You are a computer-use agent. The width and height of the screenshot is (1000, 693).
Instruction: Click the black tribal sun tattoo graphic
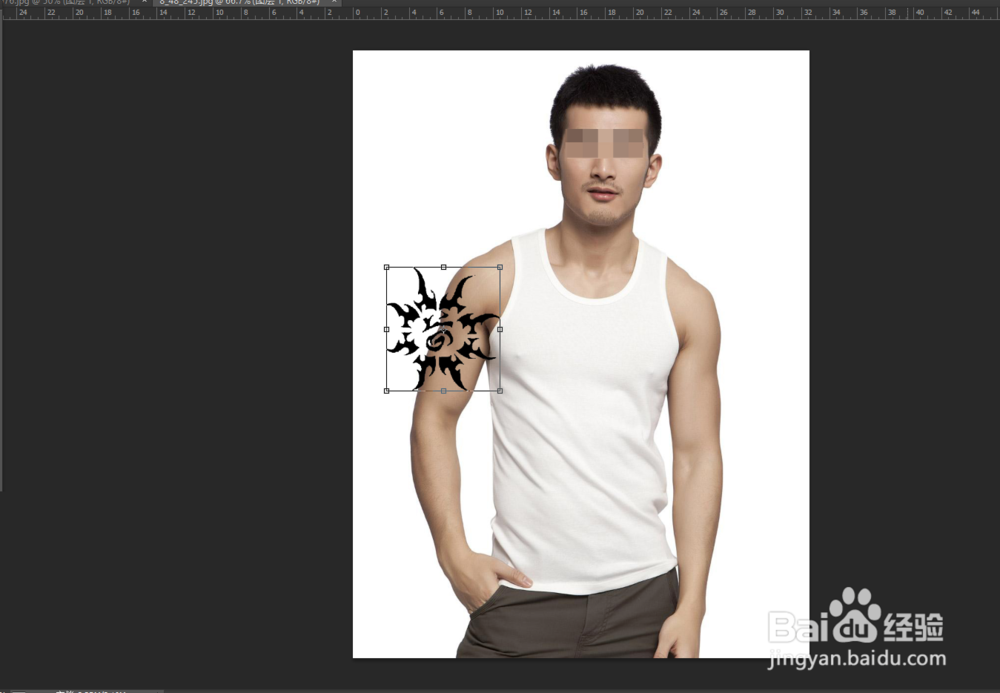[443, 330]
